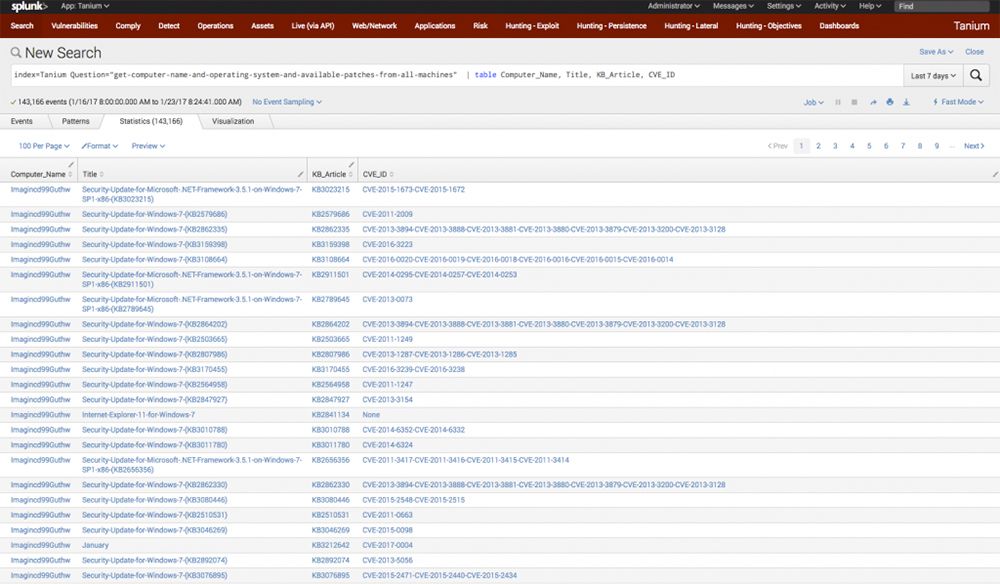Click the January title cell
The height and width of the screenshot is (584, 1000).
(x=95, y=545)
